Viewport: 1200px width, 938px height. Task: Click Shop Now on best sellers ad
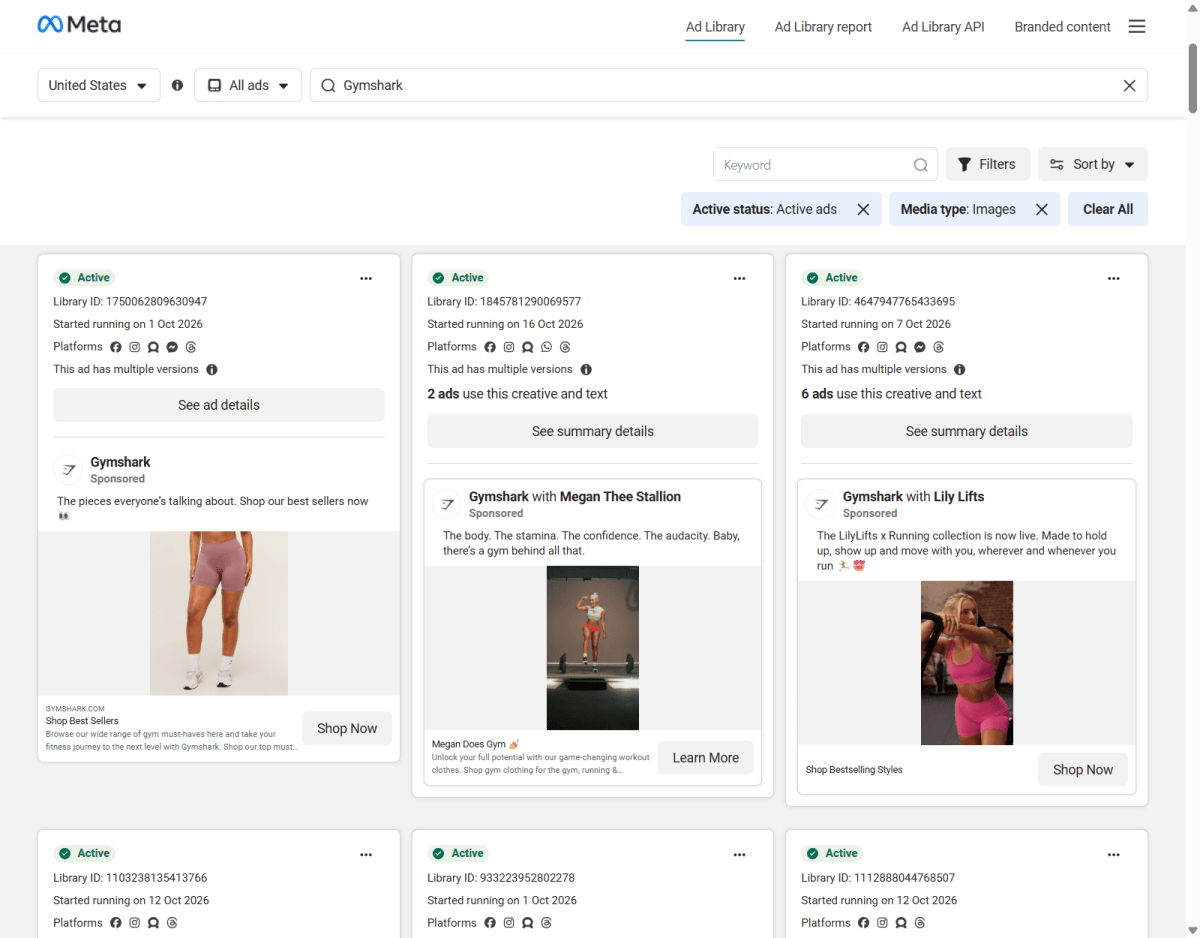click(347, 728)
